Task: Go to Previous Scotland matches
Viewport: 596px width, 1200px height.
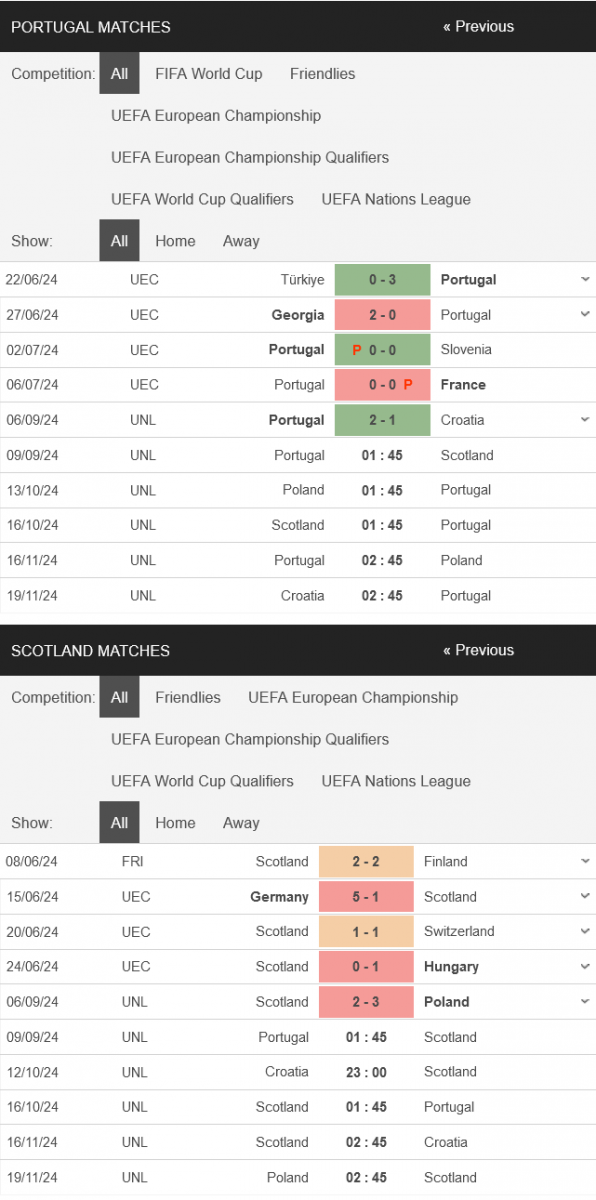Action: pyautogui.click(x=478, y=650)
